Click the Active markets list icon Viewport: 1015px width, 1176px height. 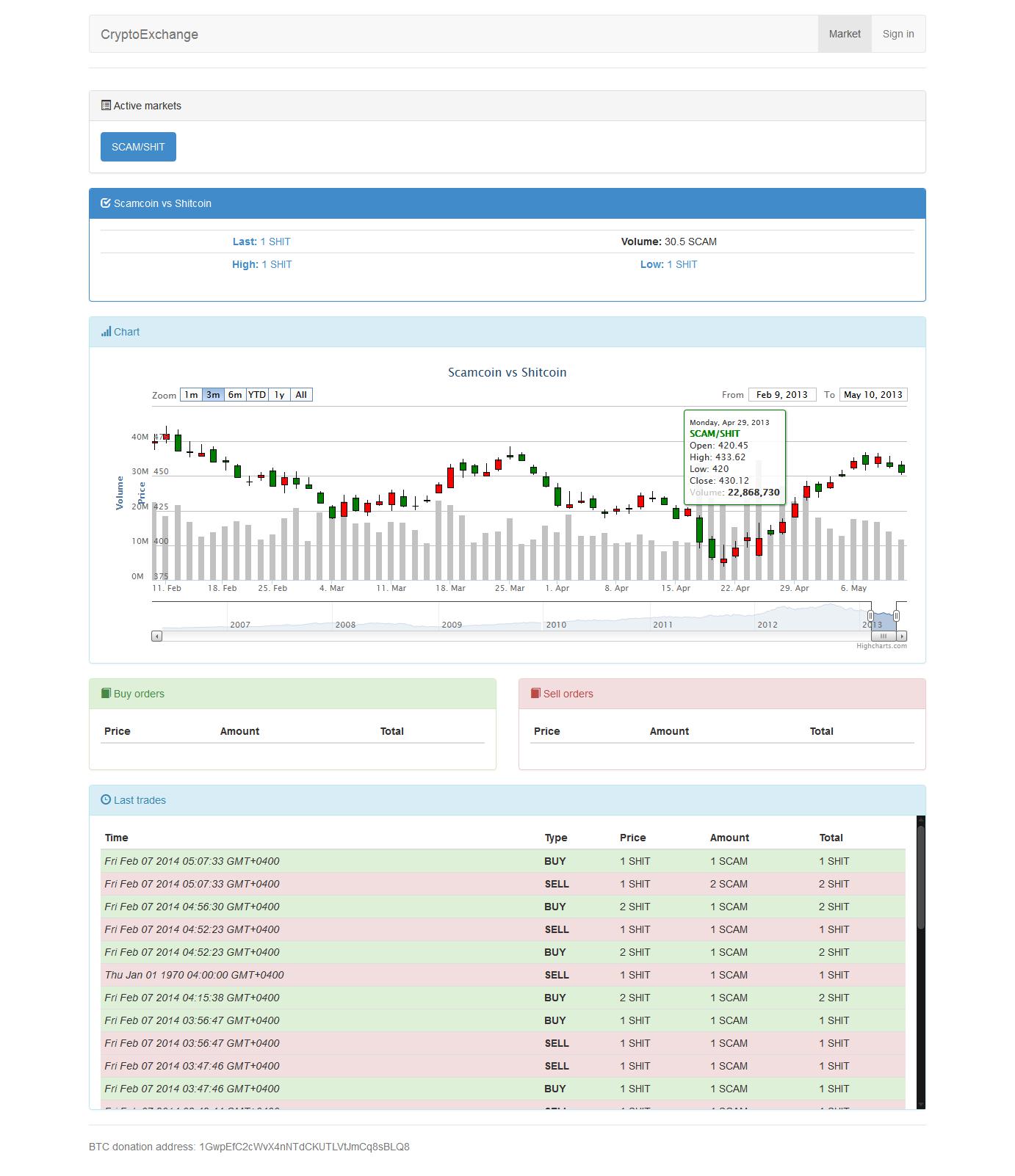(106, 106)
